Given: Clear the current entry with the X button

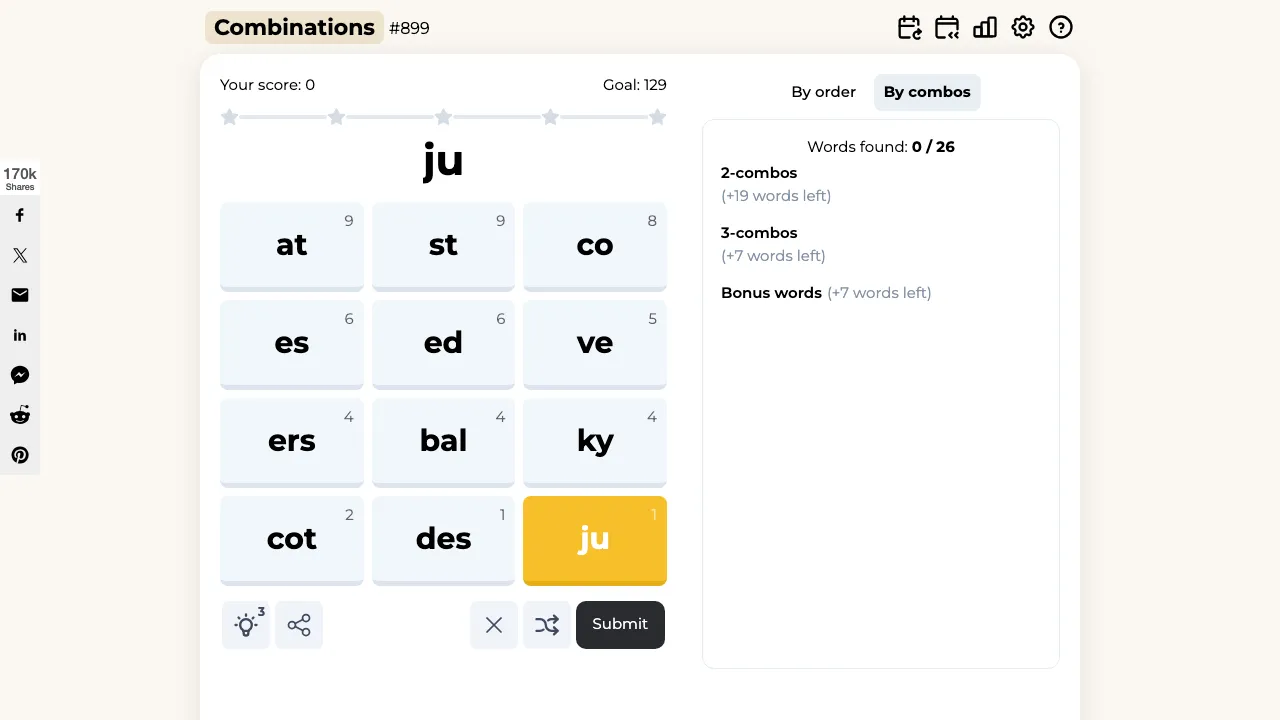Looking at the screenshot, I should [494, 625].
